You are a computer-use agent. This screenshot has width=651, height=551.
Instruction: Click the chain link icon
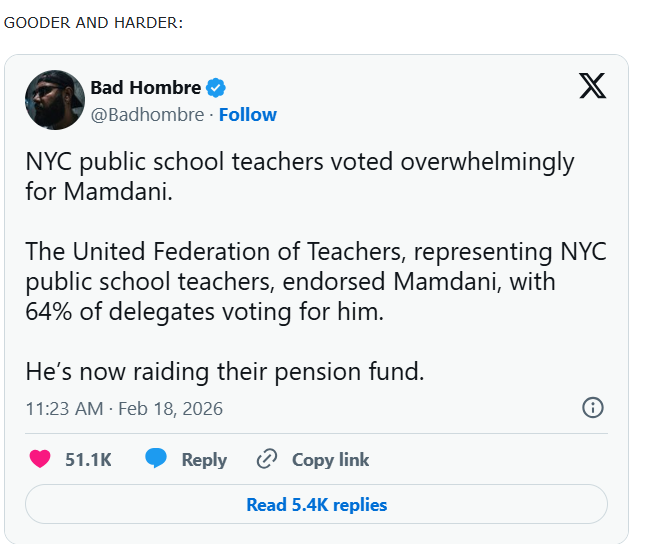[266, 460]
